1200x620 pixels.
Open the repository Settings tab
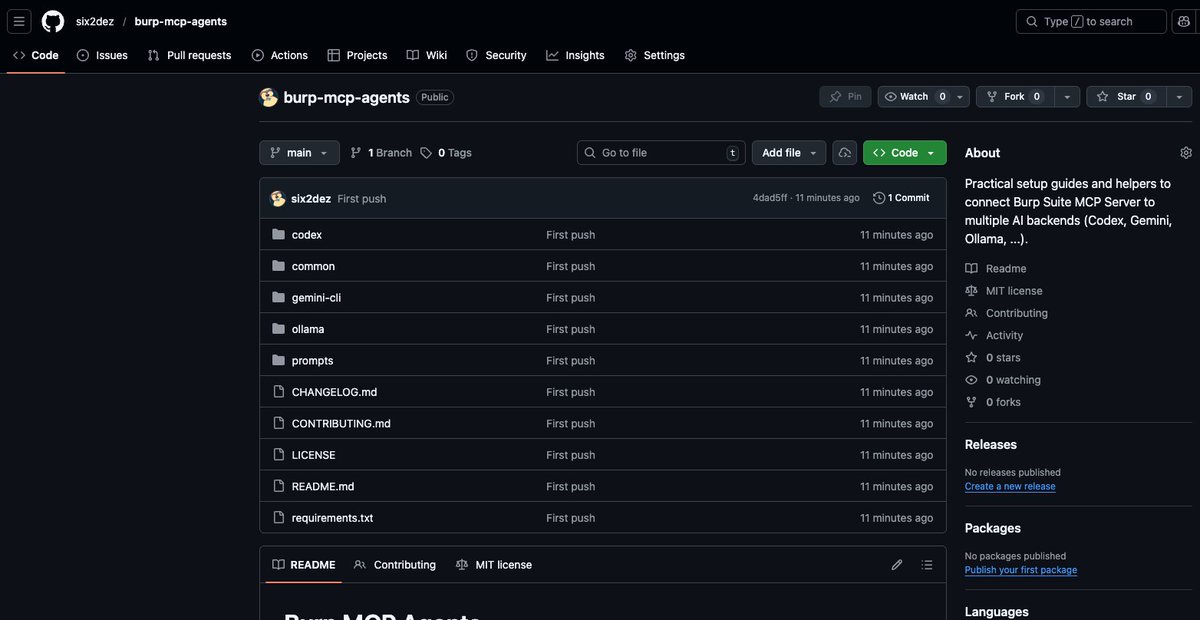pyautogui.click(x=655, y=55)
